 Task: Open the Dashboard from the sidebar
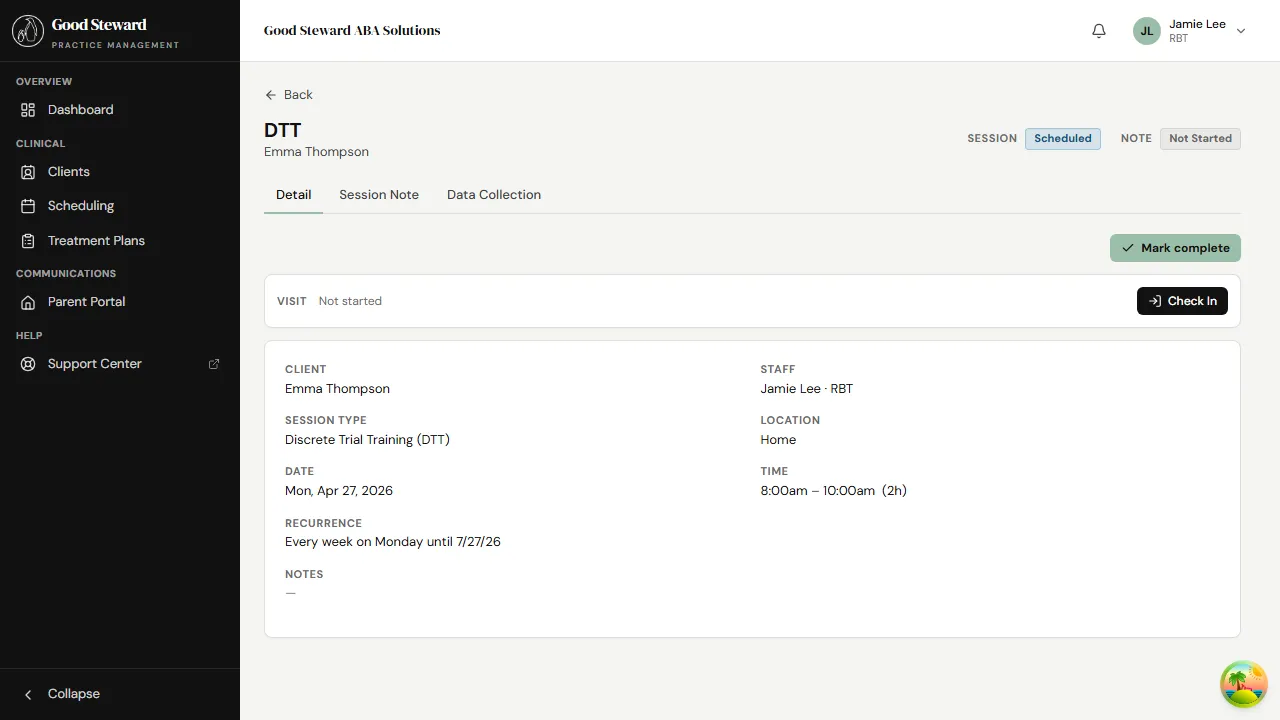80,109
